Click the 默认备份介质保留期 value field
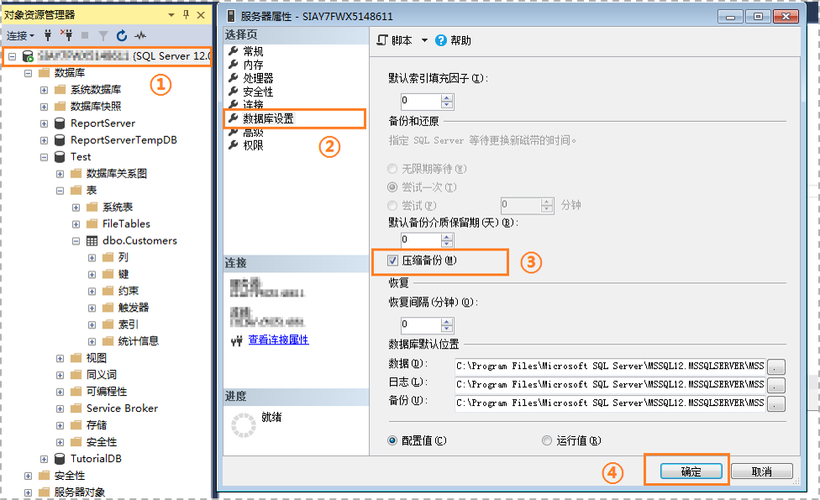This screenshot has height=500, width=820. (421, 240)
